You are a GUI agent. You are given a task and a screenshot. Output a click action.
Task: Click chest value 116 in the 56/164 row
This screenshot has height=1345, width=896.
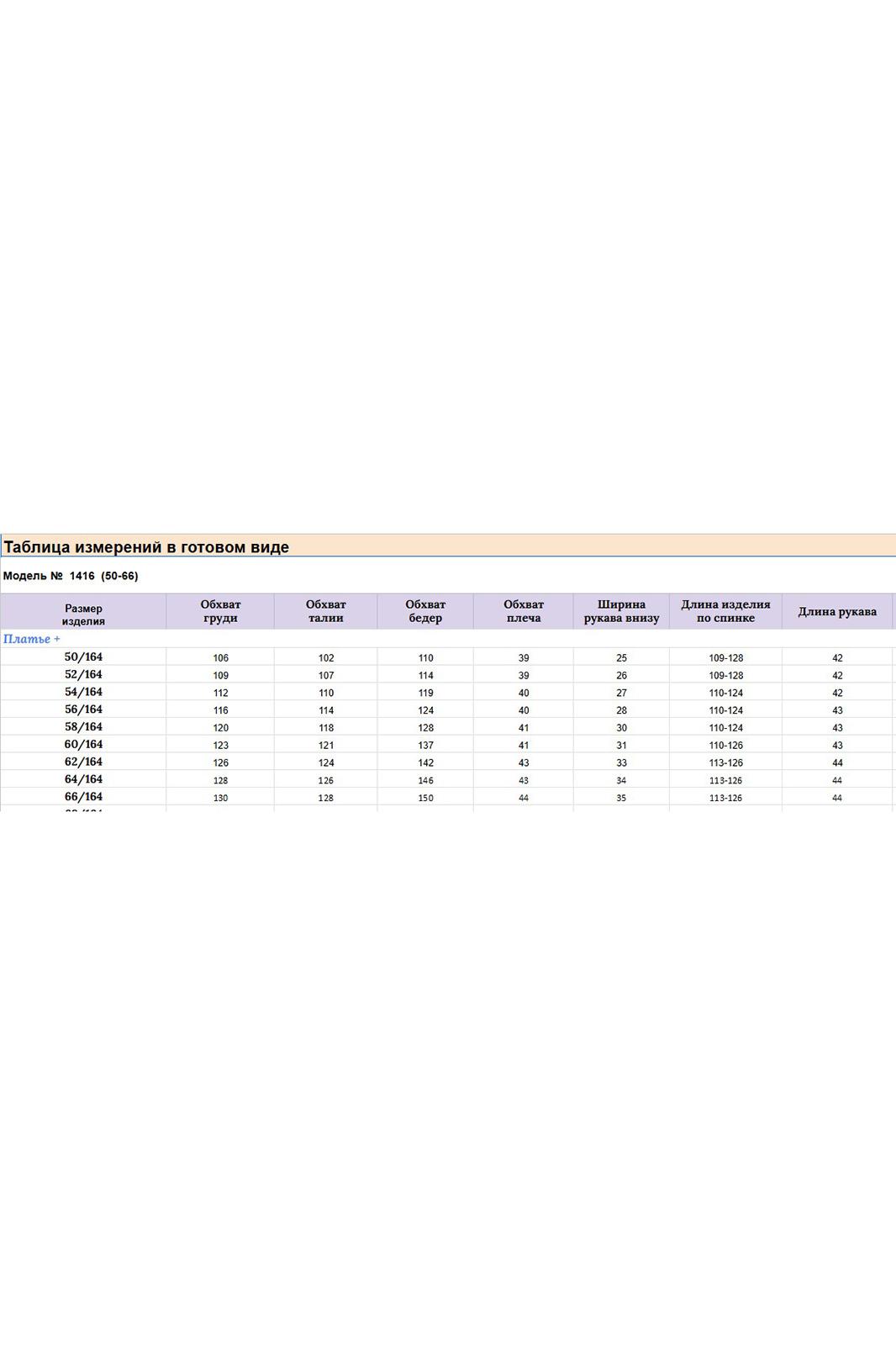coord(220,710)
